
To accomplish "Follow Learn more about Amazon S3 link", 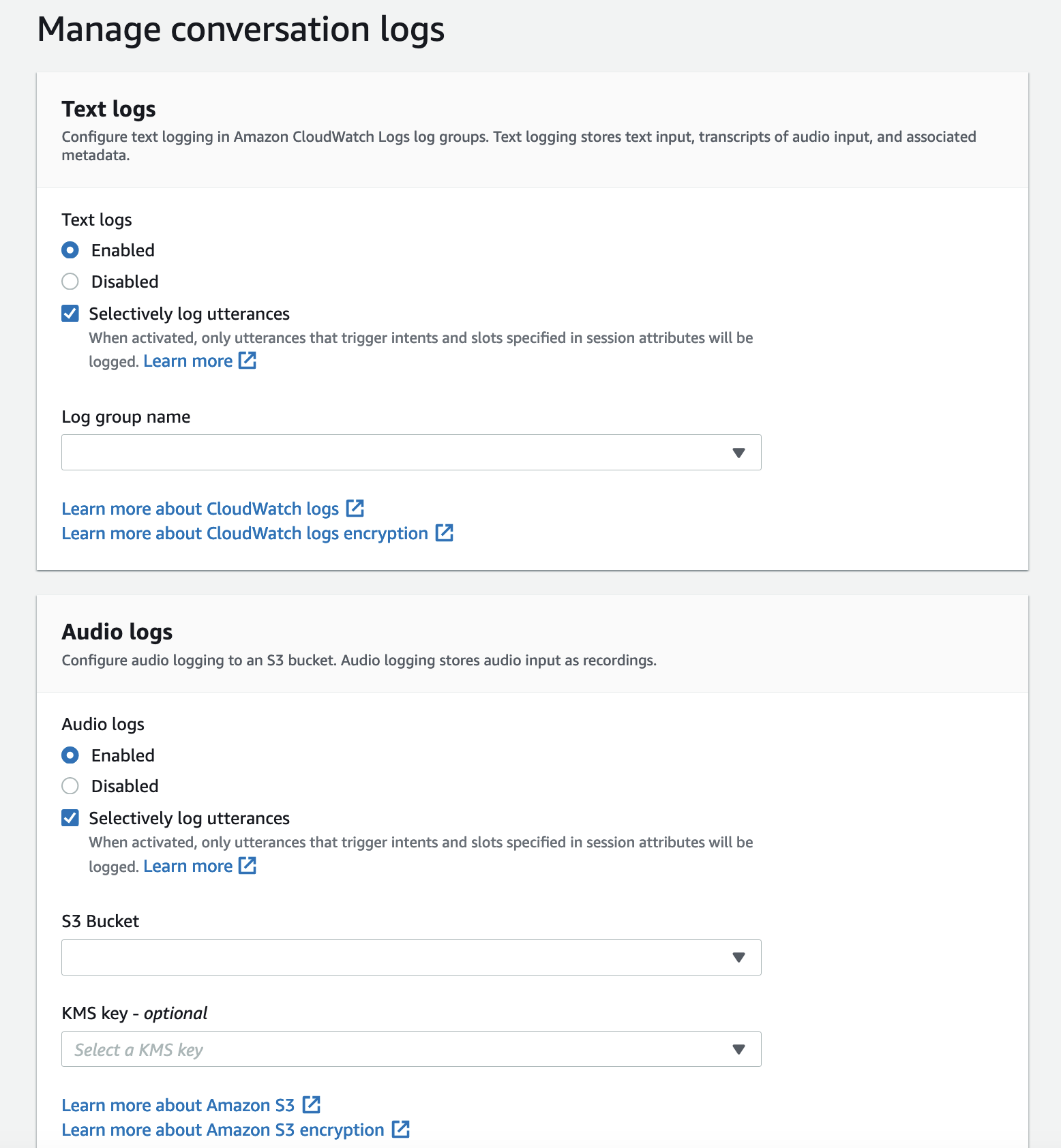I will coord(177,1106).
